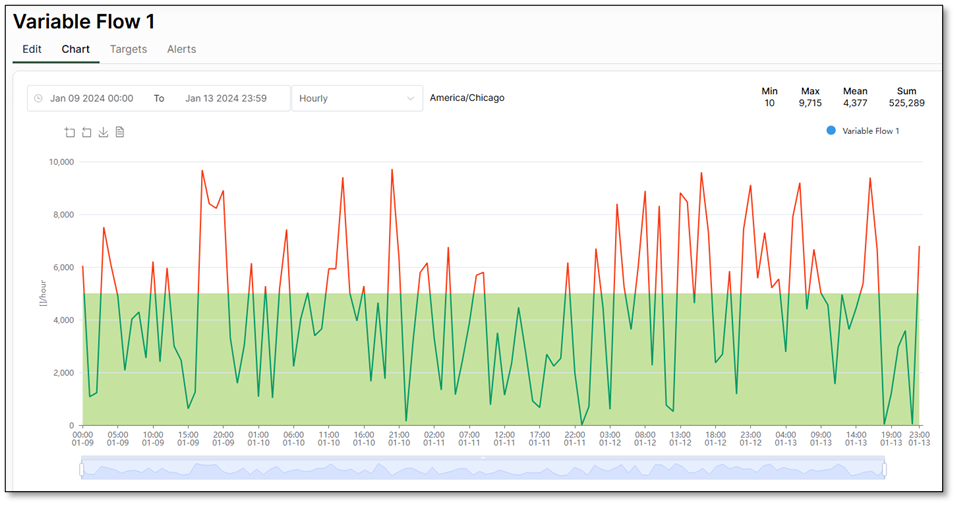Image resolution: width=956 pixels, height=505 pixels.
Task: Click the America/Chicago timezone label
Action: 467,98
